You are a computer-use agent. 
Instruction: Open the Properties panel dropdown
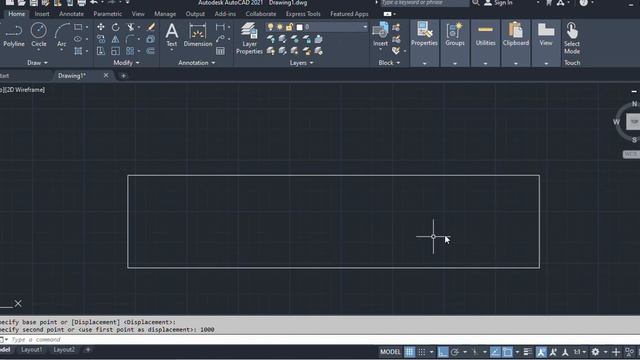pyautogui.click(x=424, y=64)
